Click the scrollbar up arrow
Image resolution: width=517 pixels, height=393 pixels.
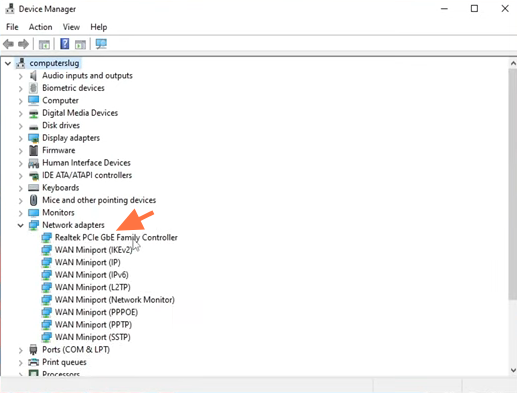(513, 63)
